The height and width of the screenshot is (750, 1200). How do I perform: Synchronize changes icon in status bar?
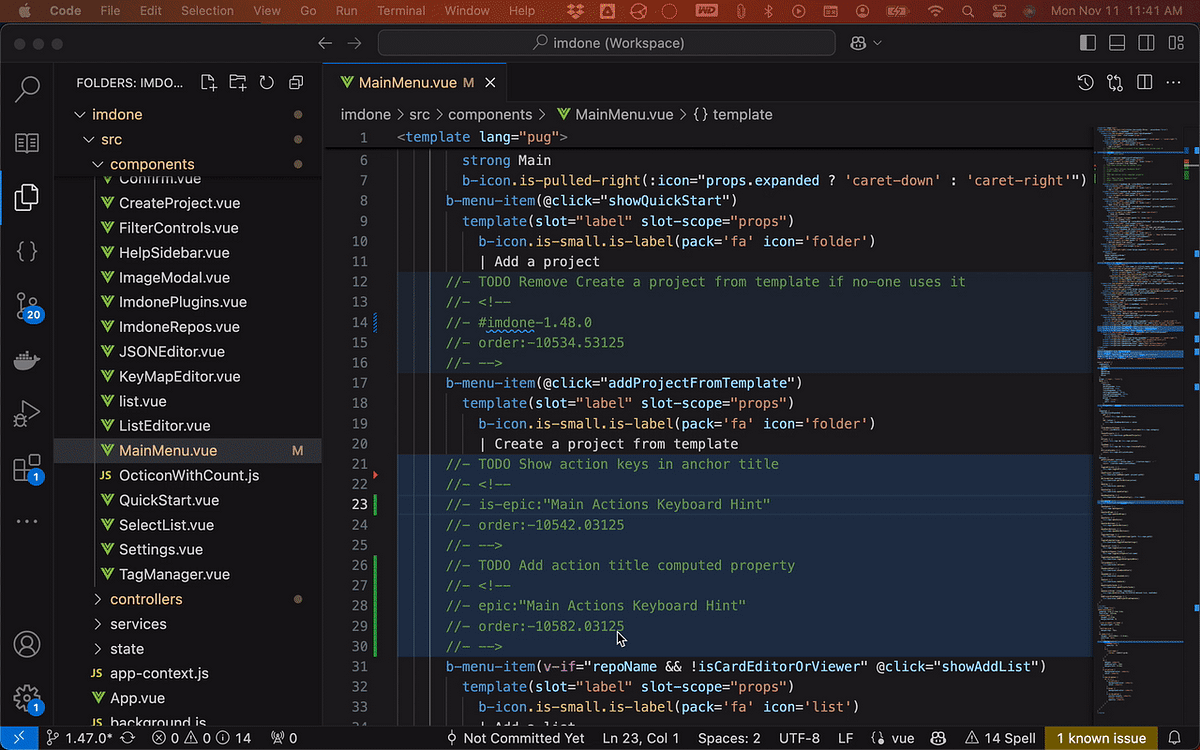pyautogui.click(x=127, y=738)
